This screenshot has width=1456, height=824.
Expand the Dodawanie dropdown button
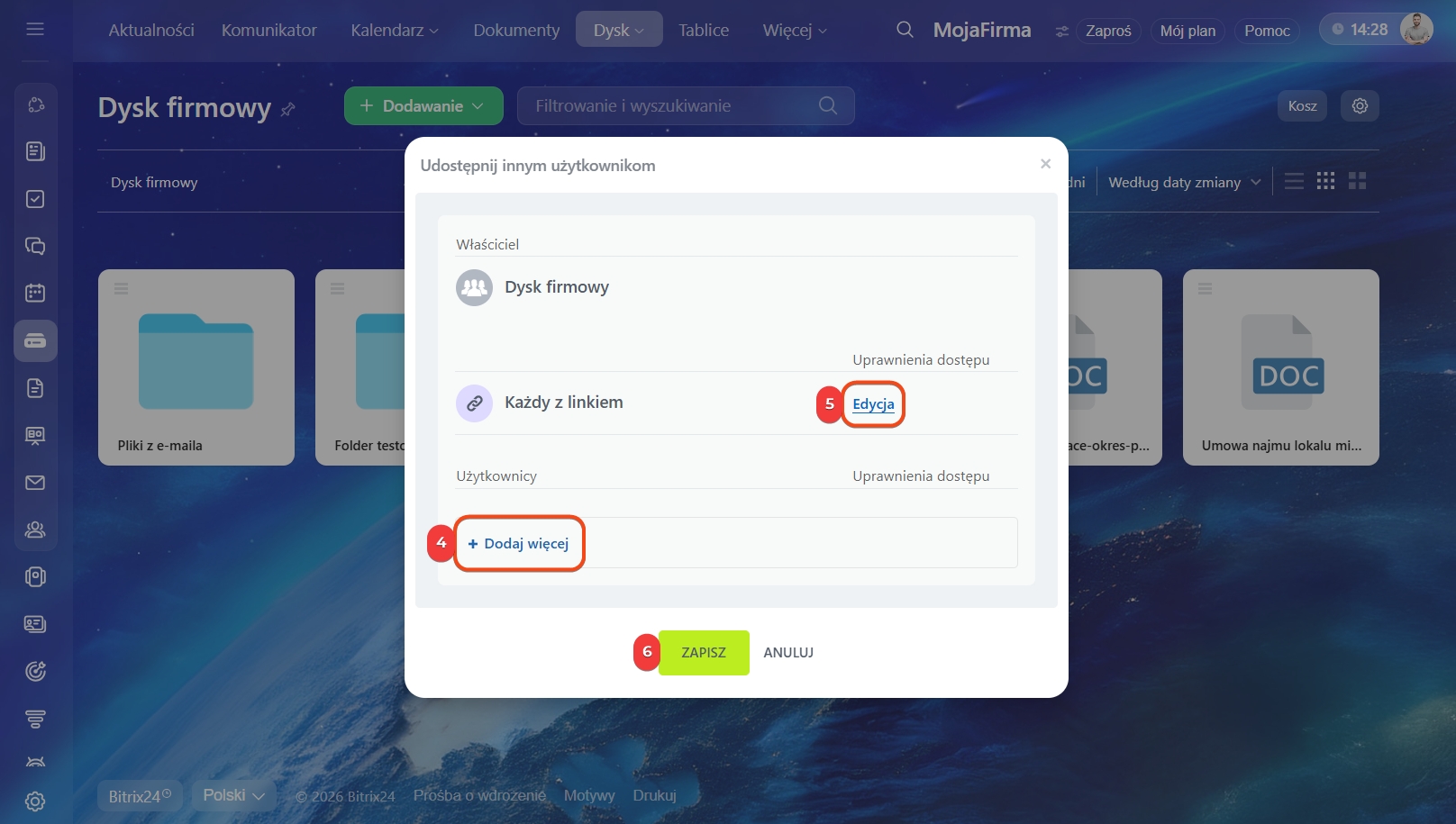[x=423, y=106]
